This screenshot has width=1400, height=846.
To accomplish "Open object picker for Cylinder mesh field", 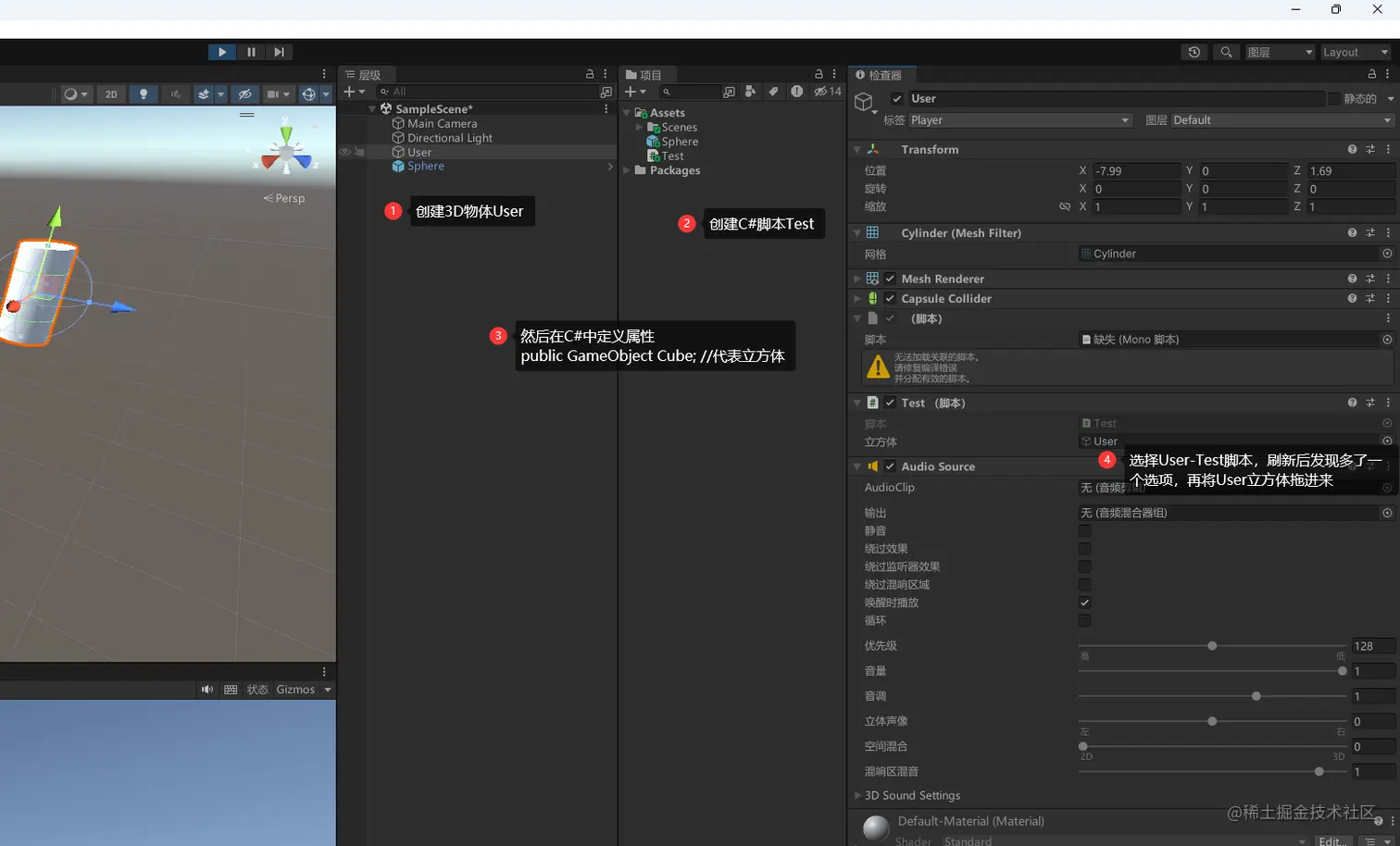I will 1387,254.
